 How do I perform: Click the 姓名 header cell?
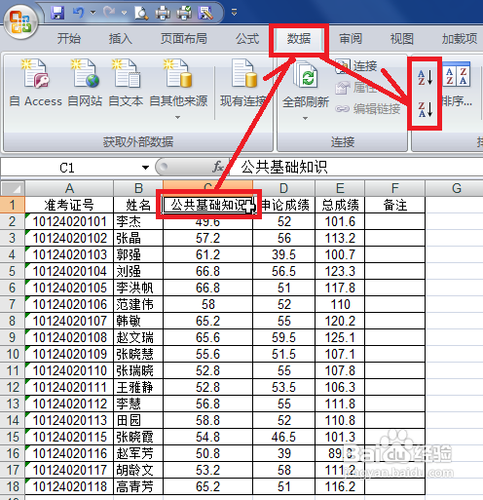(138, 205)
